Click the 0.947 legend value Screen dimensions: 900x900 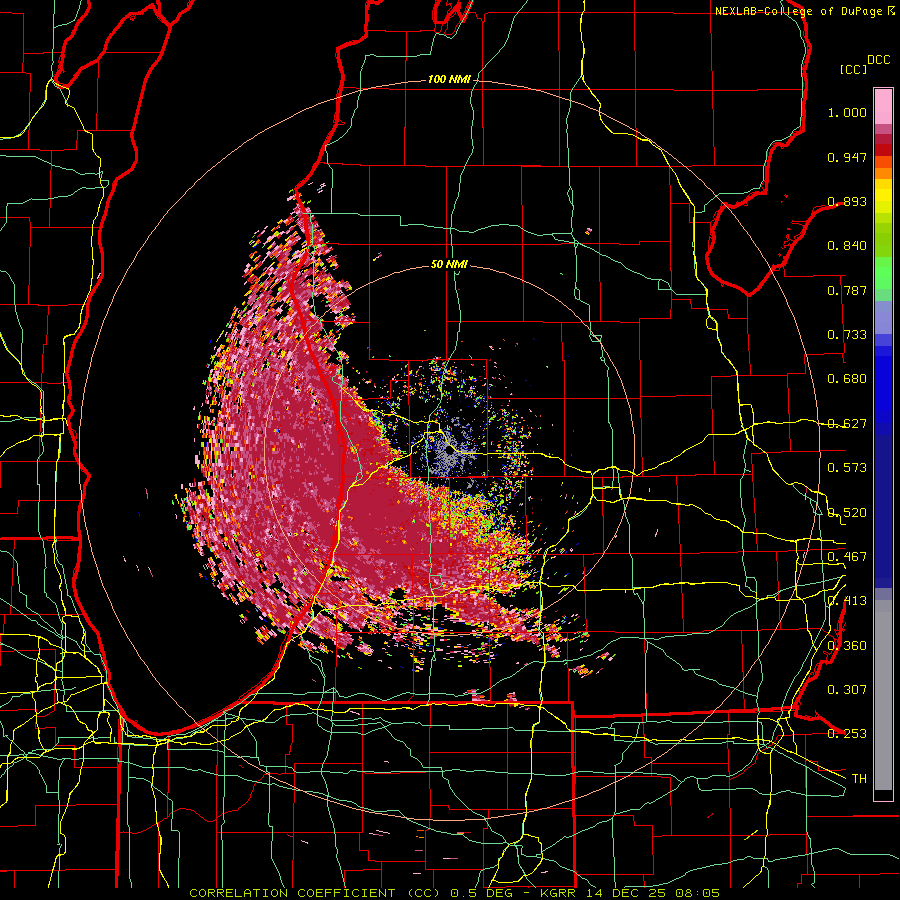click(x=847, y=157)
